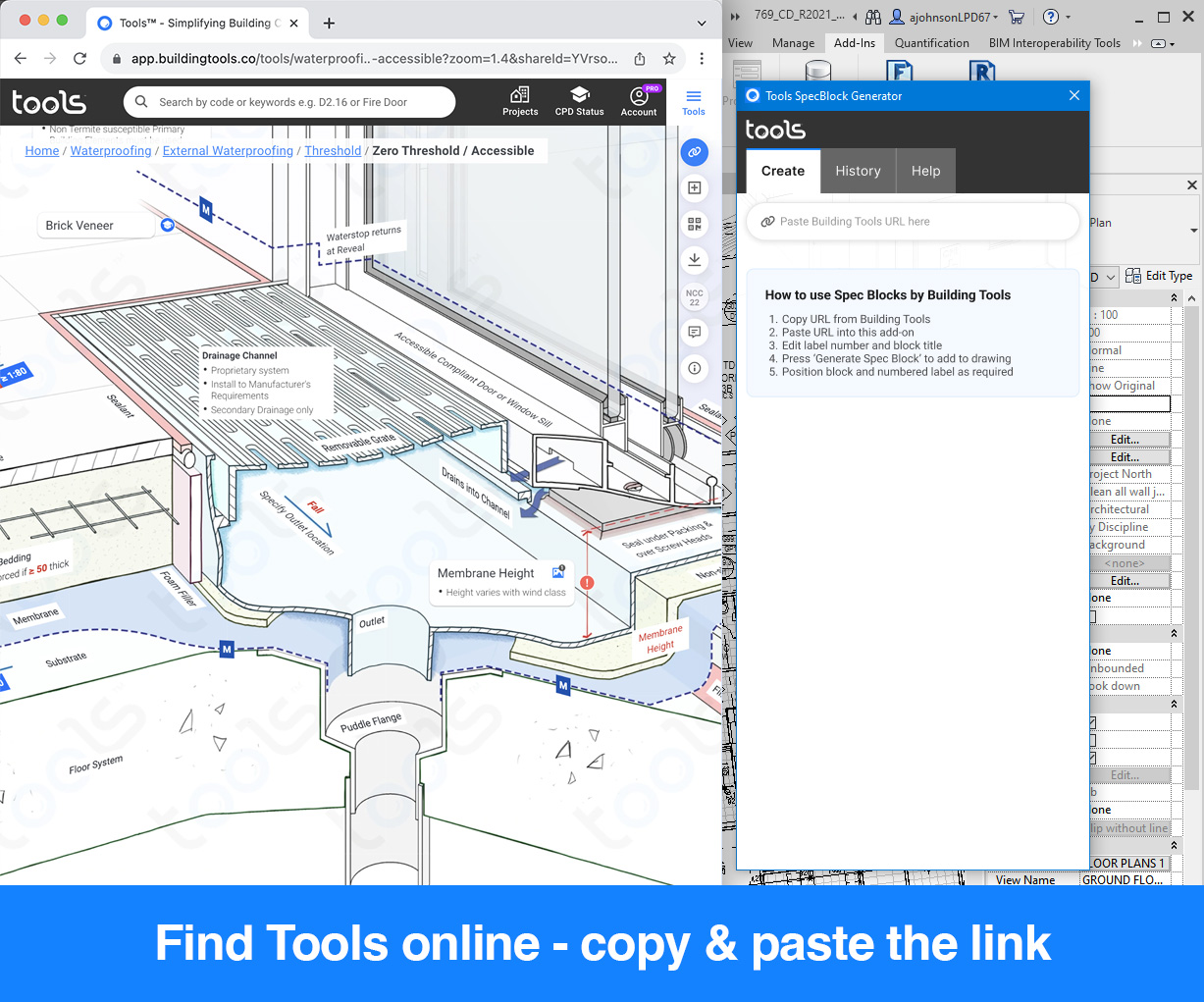Open the browser tab list chevron
The height and width of the screenshot is (1002, 1204).
(702, 23)
